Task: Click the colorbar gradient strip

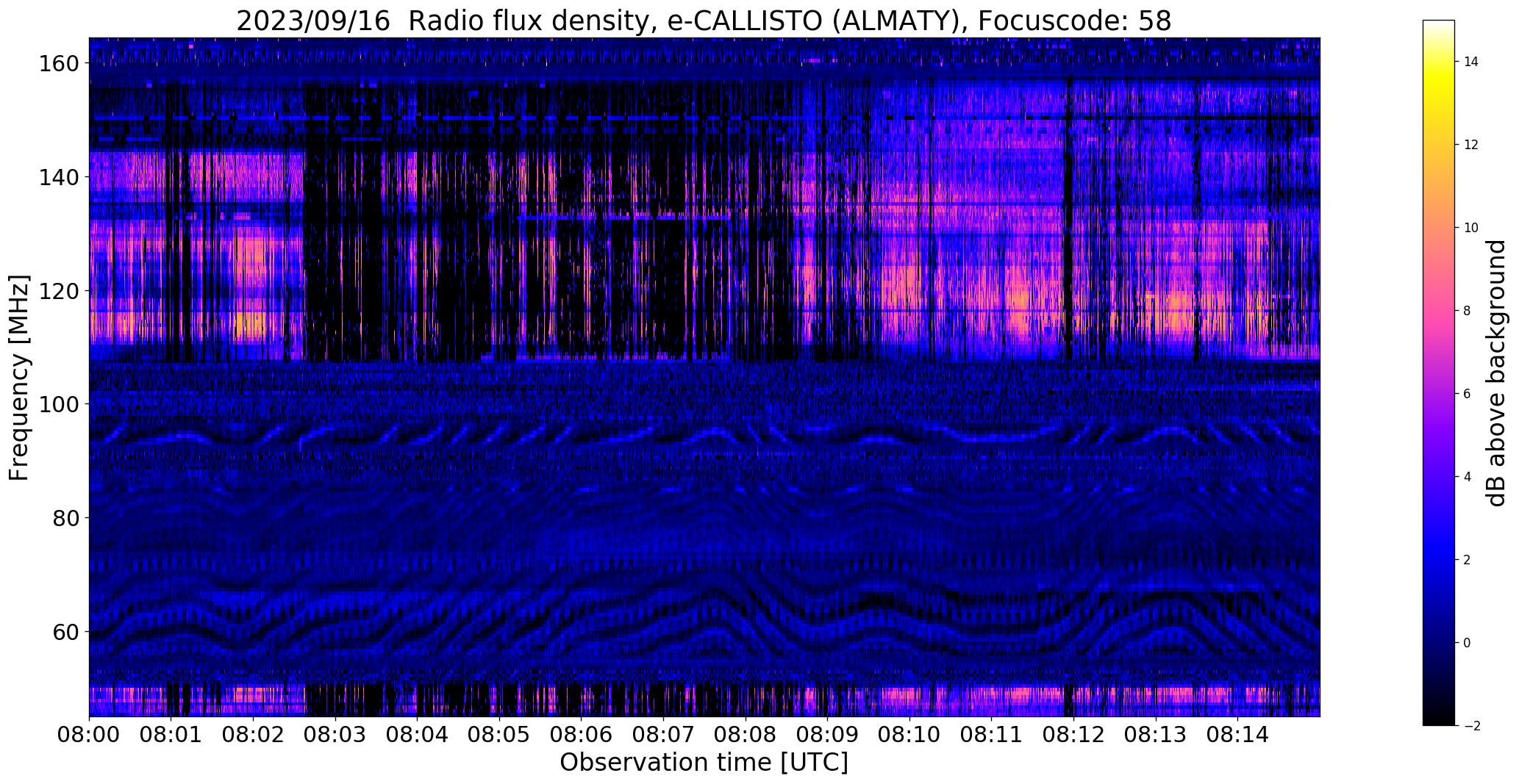Action: [1439, 373]
